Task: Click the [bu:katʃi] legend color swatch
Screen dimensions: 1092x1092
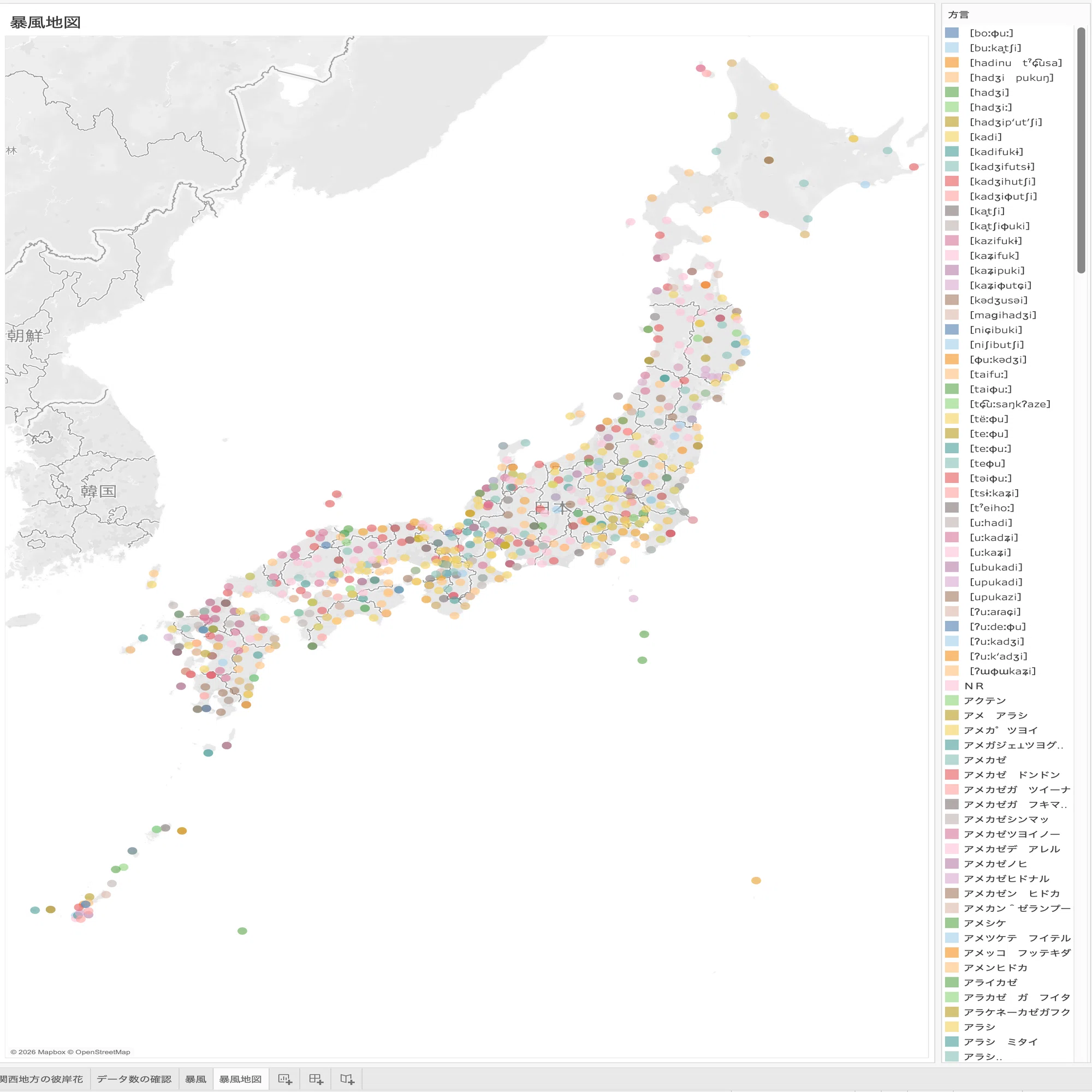Action: [952, 48]
